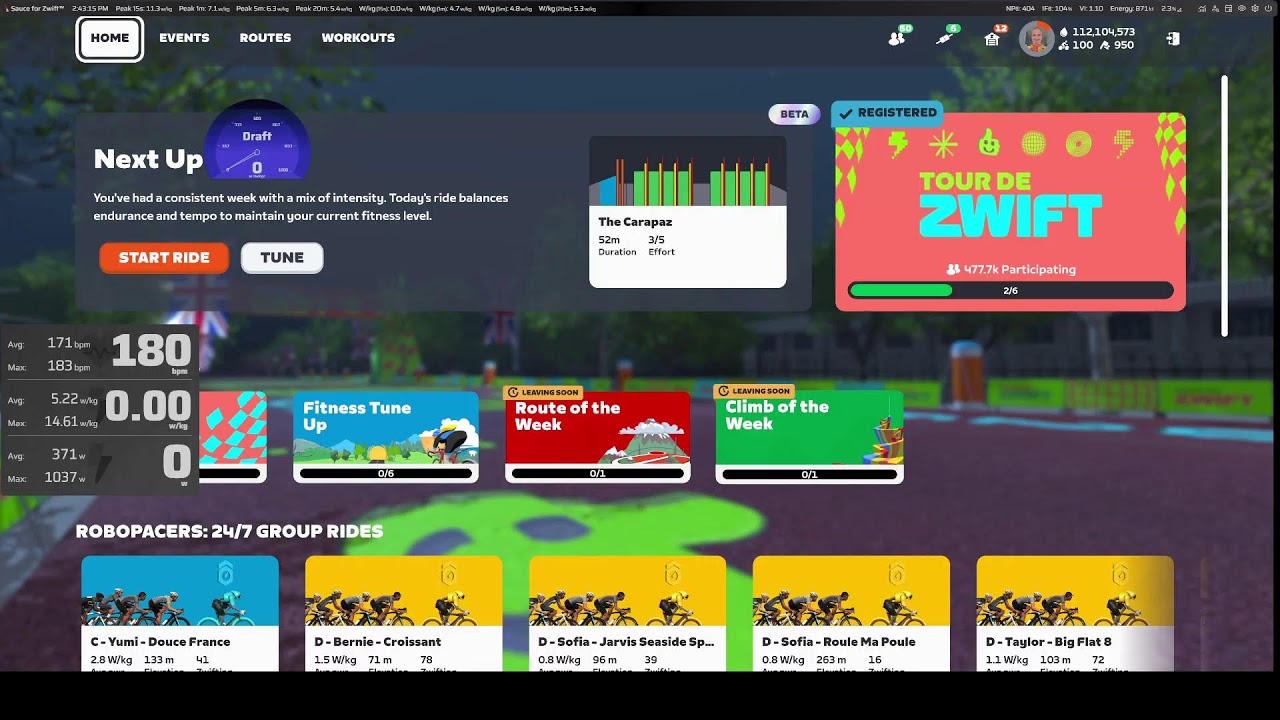
Task: Click the NP 404 stat
Action: [x=1020, y=8]
